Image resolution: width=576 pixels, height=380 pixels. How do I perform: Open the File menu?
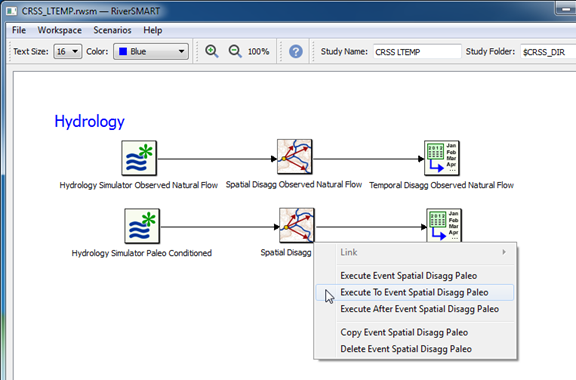pyautogui.click(x=19, y=30)
